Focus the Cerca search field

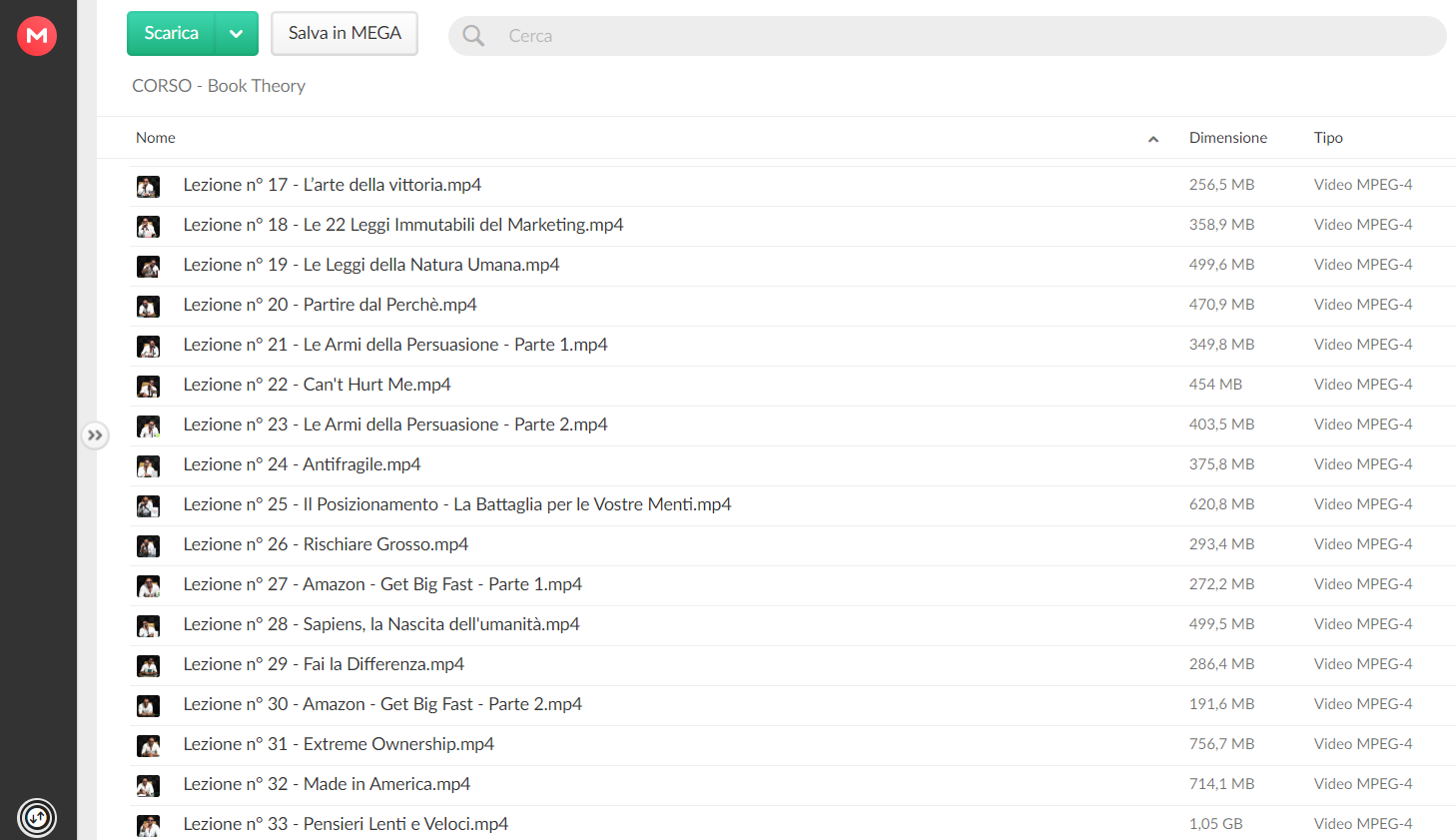pyautogui.click(x=947, y=36)
